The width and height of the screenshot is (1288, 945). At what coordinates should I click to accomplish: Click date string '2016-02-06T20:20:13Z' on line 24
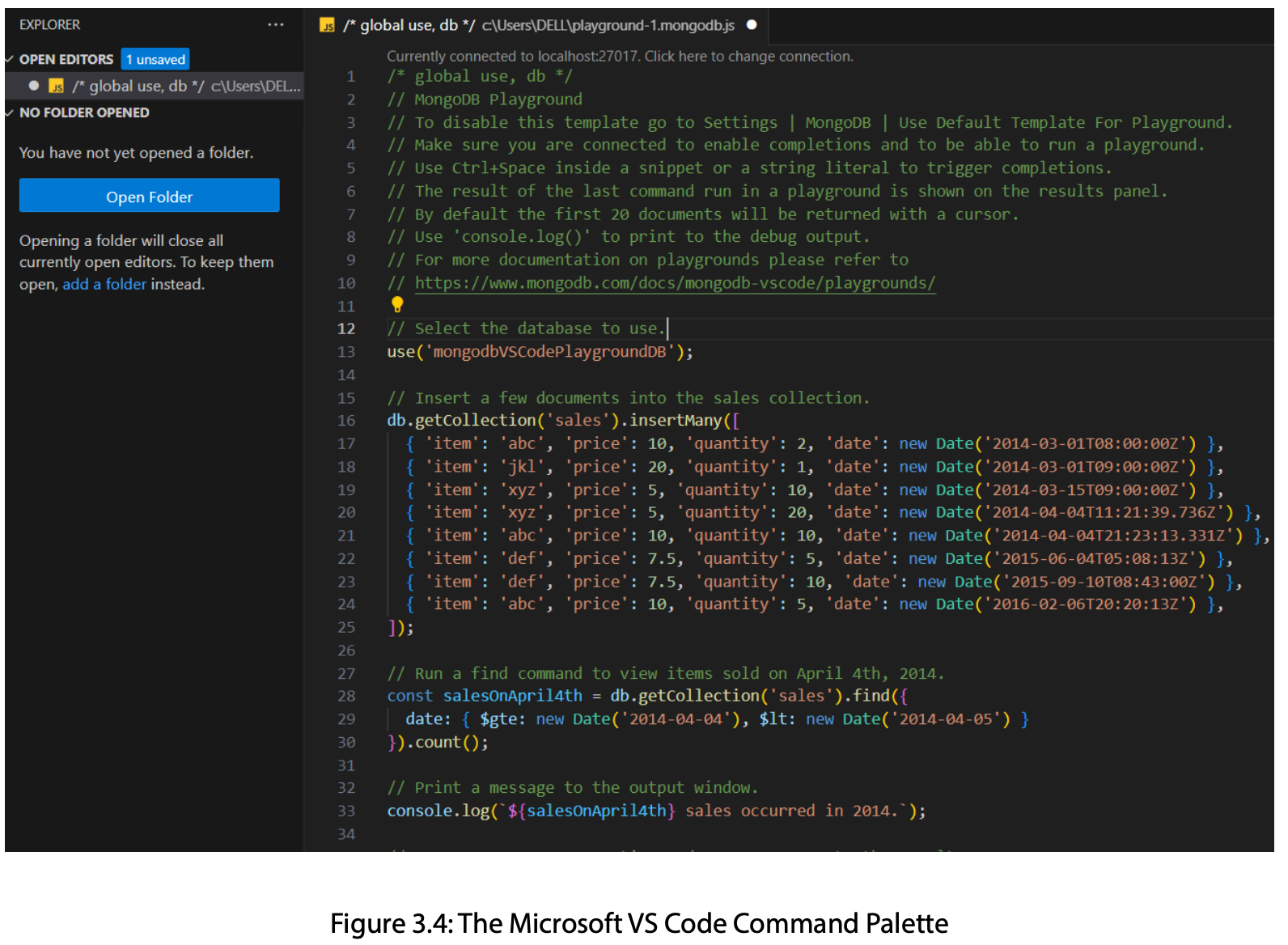[x=1085, y=604]
